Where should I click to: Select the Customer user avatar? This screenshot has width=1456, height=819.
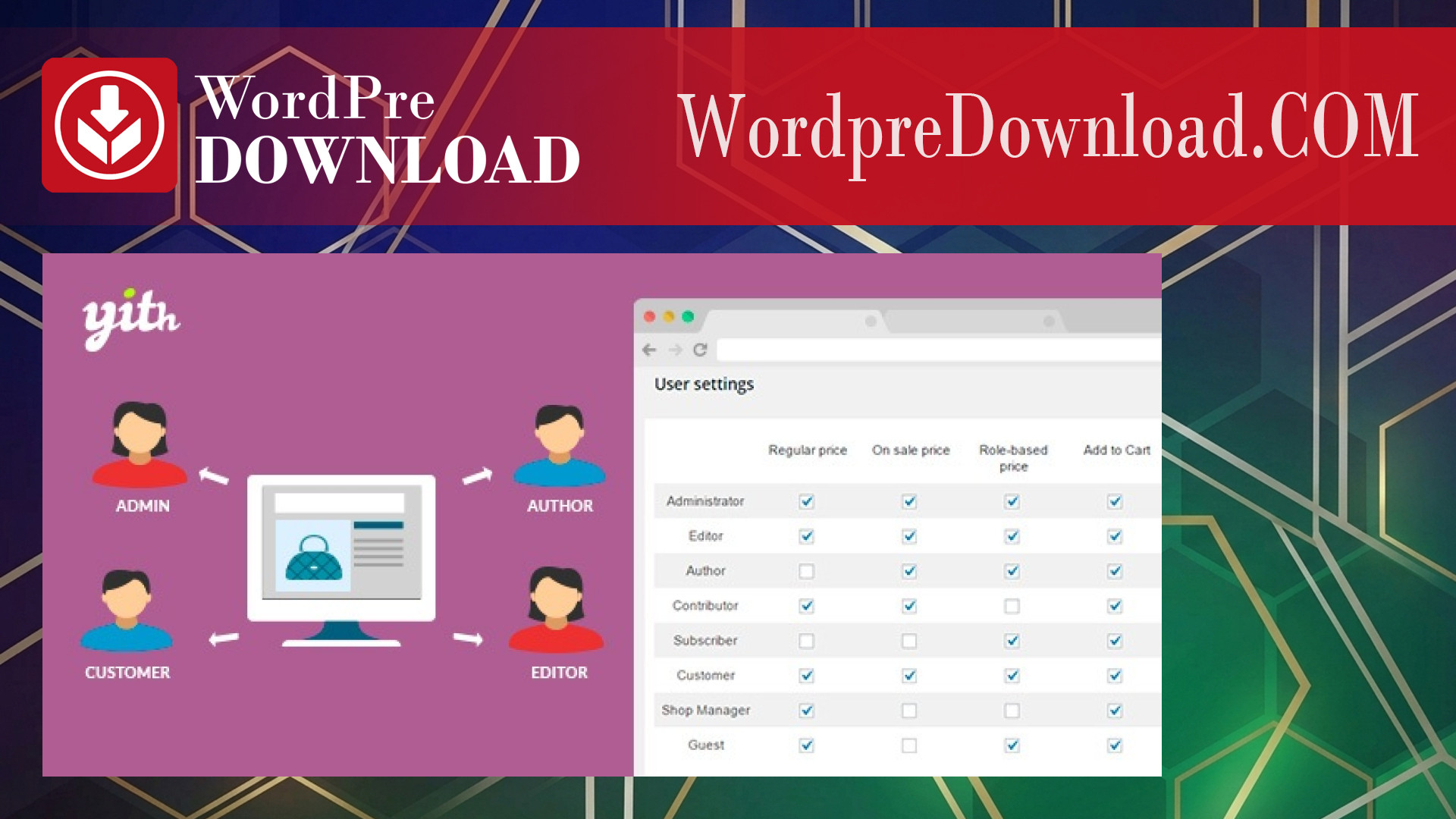click(127, 611)
